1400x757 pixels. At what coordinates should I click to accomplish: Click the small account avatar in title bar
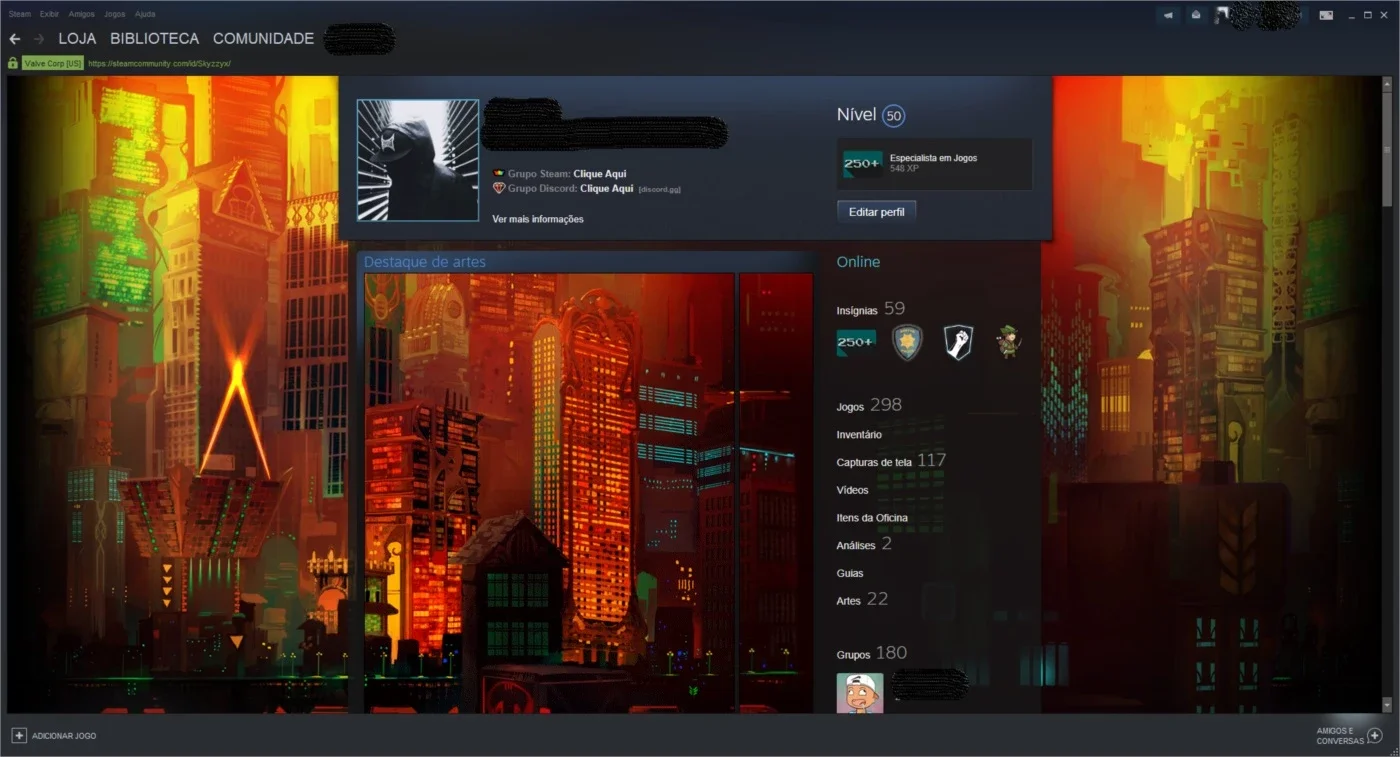pyautogui.click(x=1222, y=15)
